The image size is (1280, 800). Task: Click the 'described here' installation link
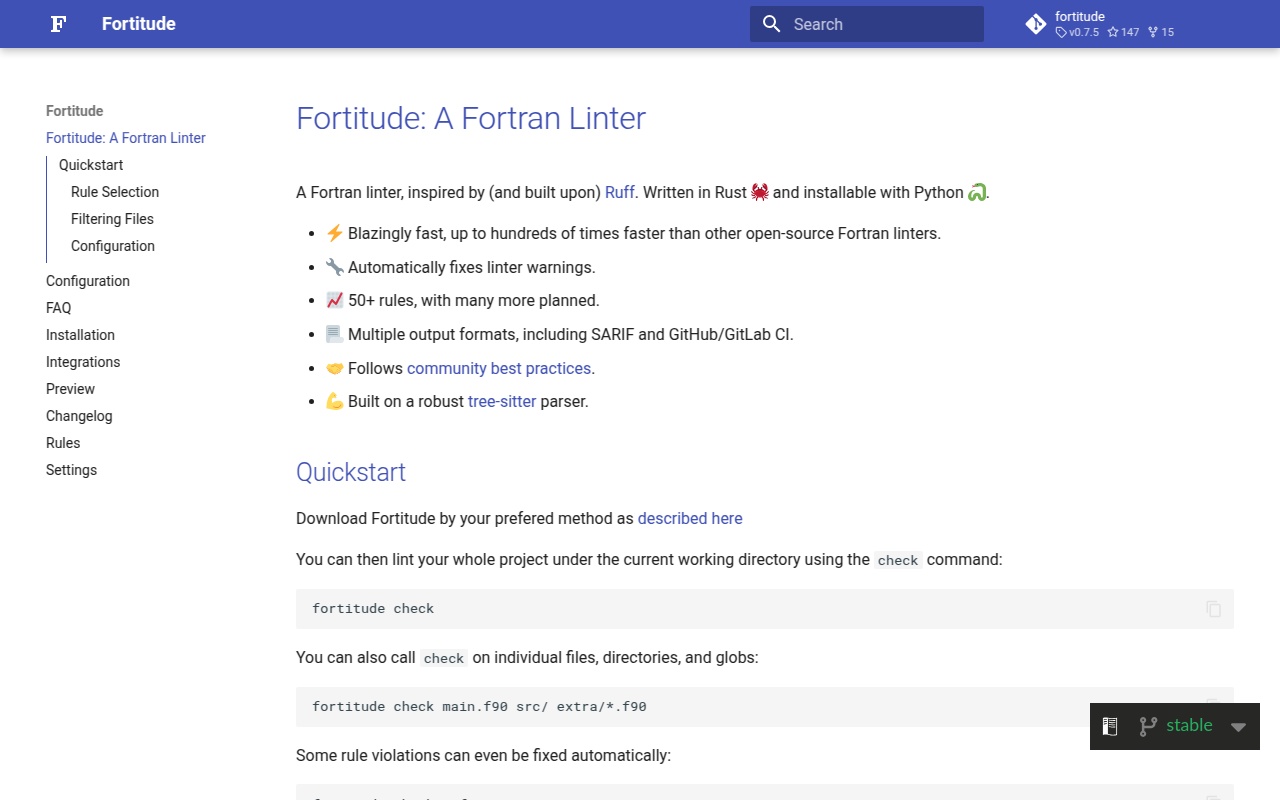coord(690,518)
